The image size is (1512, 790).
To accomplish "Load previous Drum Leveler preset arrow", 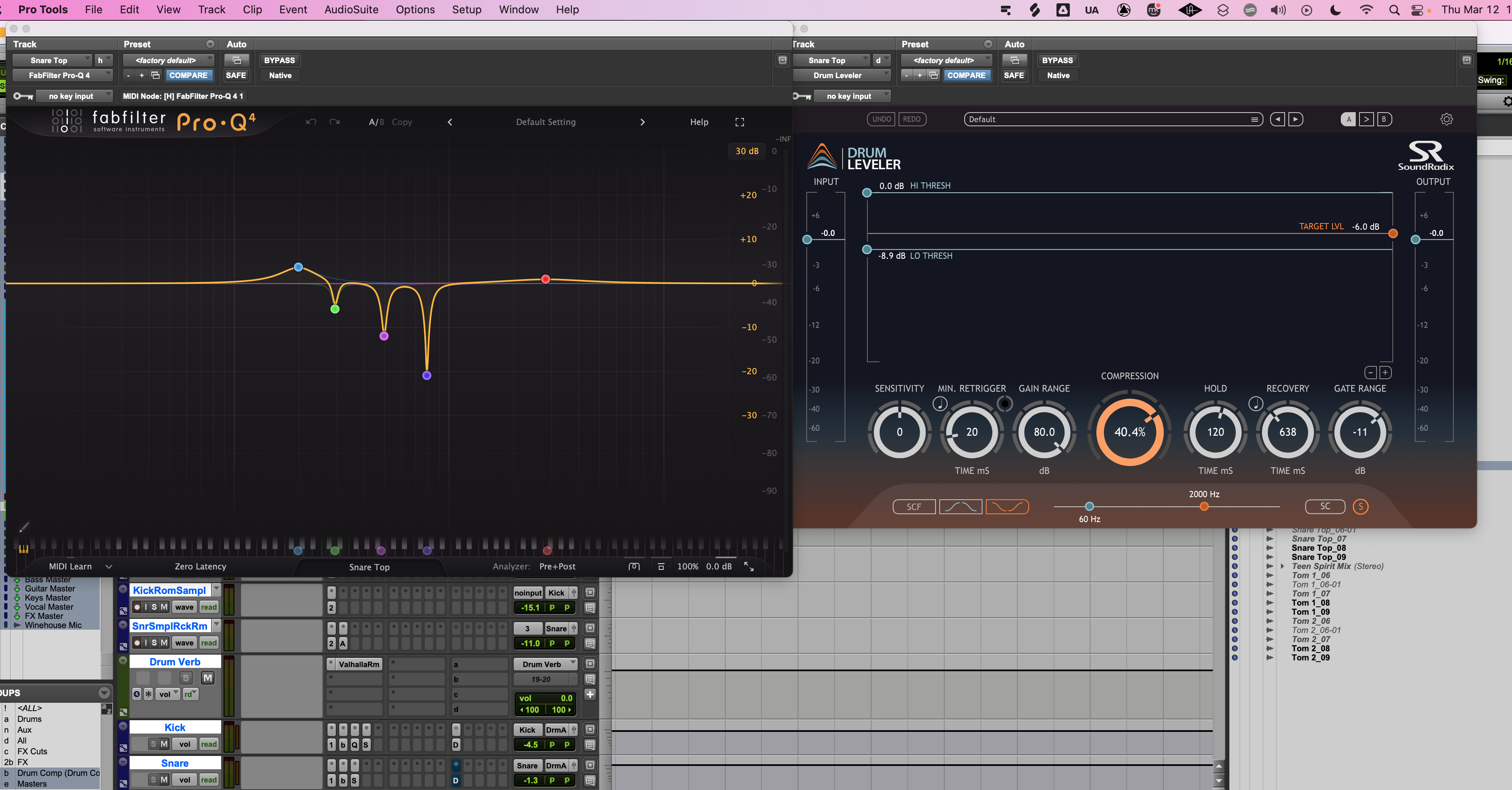I will pos(1277,119).
